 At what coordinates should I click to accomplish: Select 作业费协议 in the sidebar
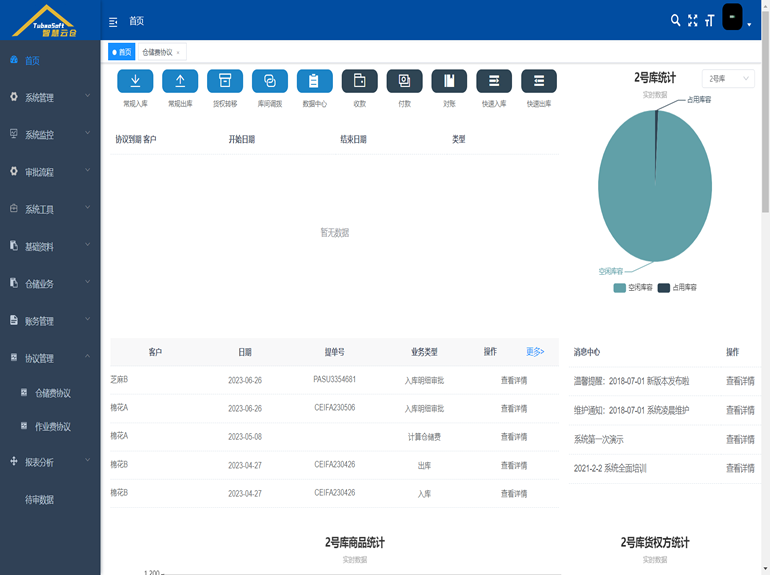point(52,426)
